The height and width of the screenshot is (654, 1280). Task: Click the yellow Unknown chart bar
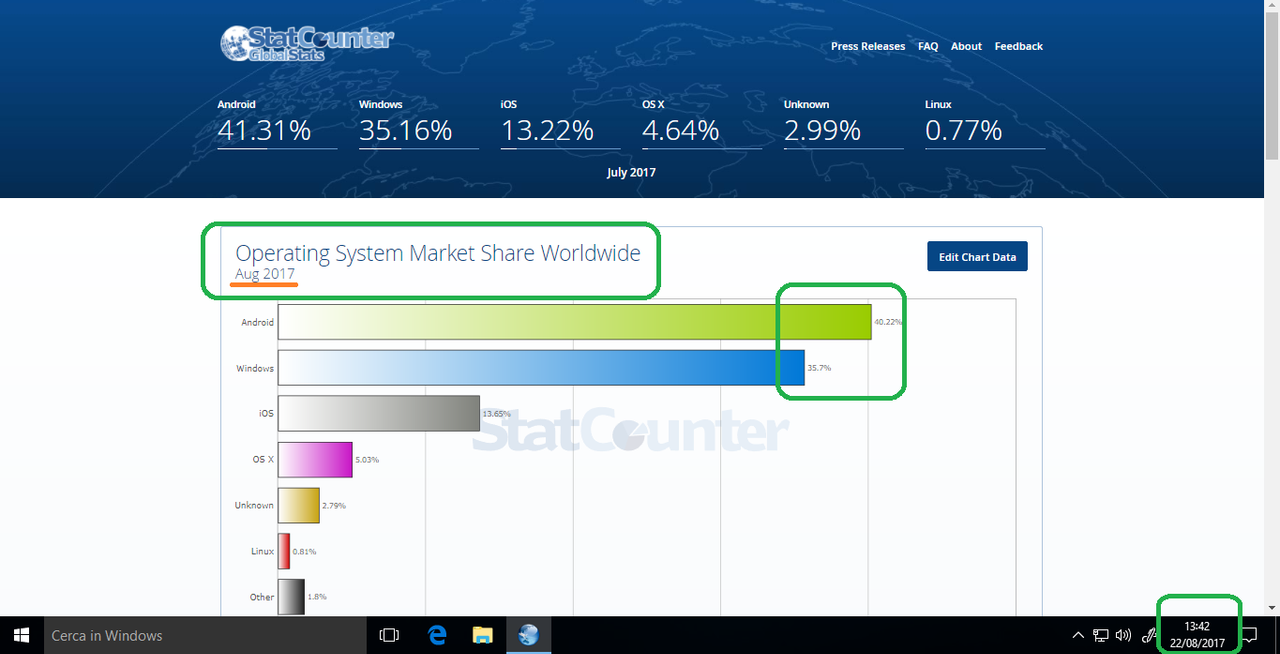tap(299, 505)
